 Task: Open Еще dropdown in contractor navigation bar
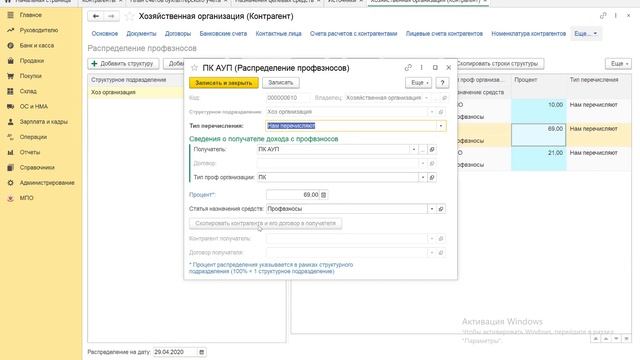coord(586,33)
